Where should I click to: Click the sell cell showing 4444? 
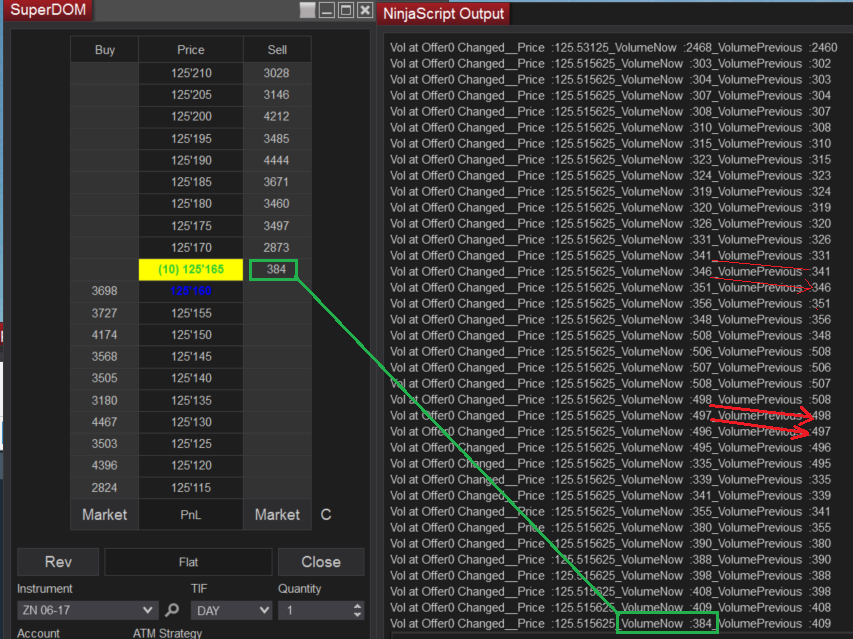point(277,160)
